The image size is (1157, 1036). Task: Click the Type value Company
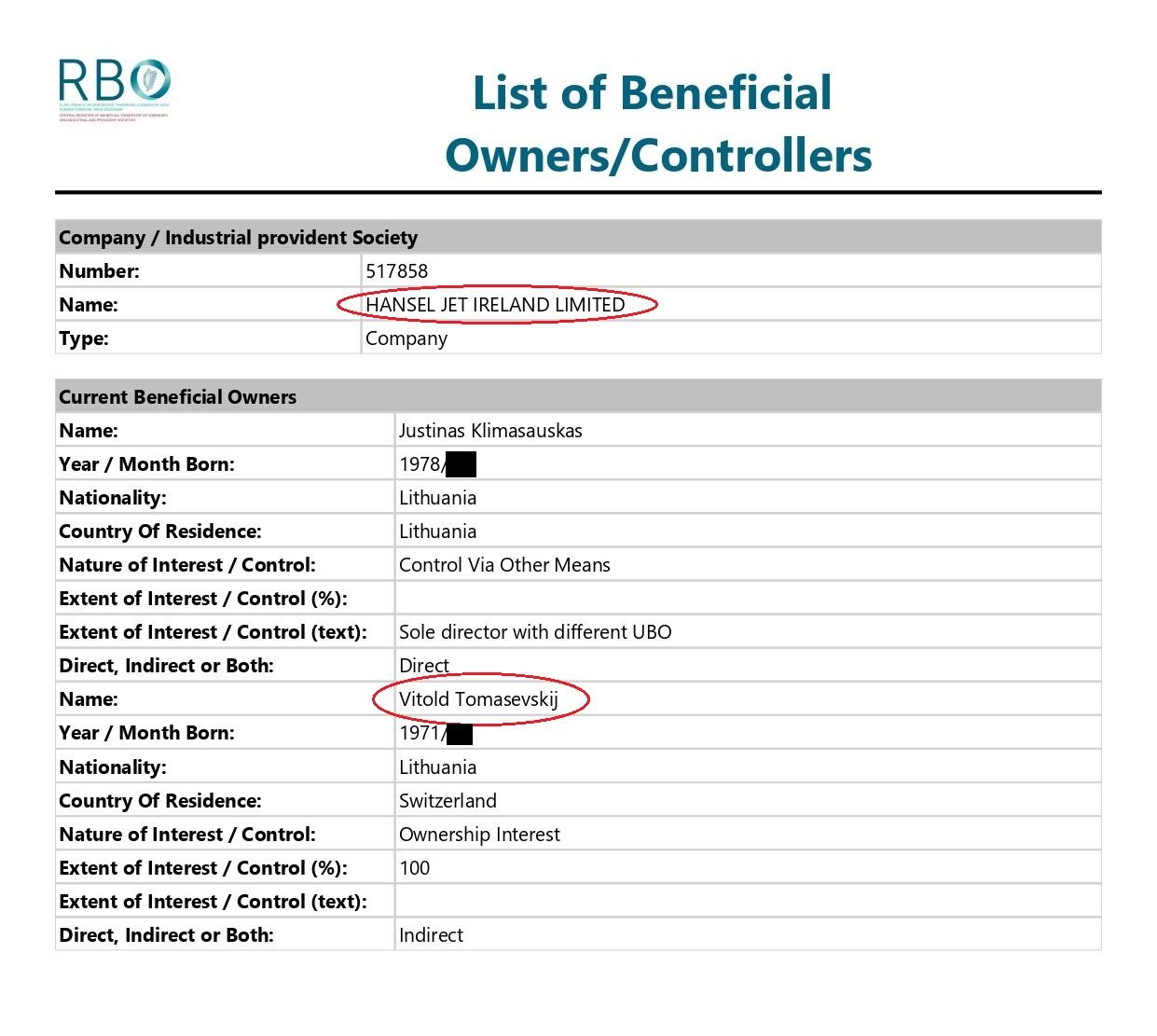406,338
